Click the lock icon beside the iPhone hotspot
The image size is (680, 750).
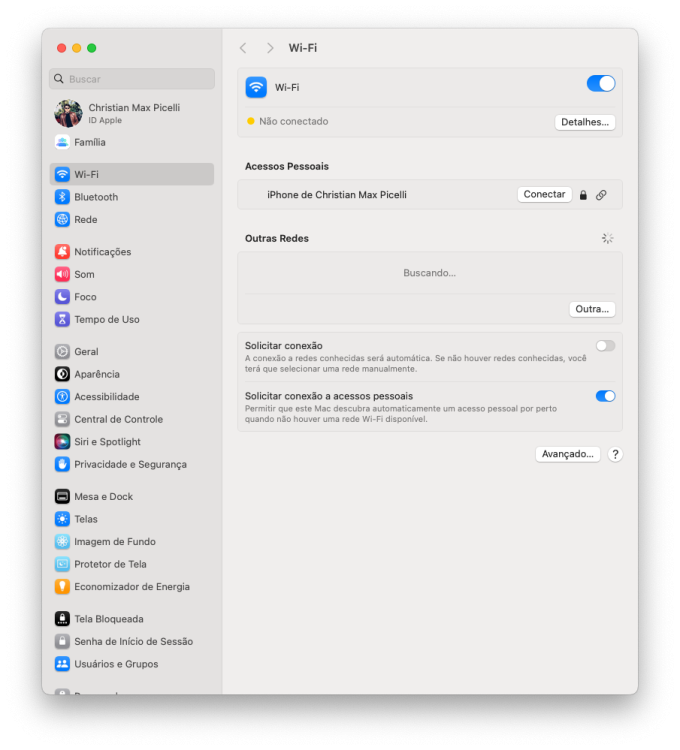pyautogui.click(x=583, y=195)
